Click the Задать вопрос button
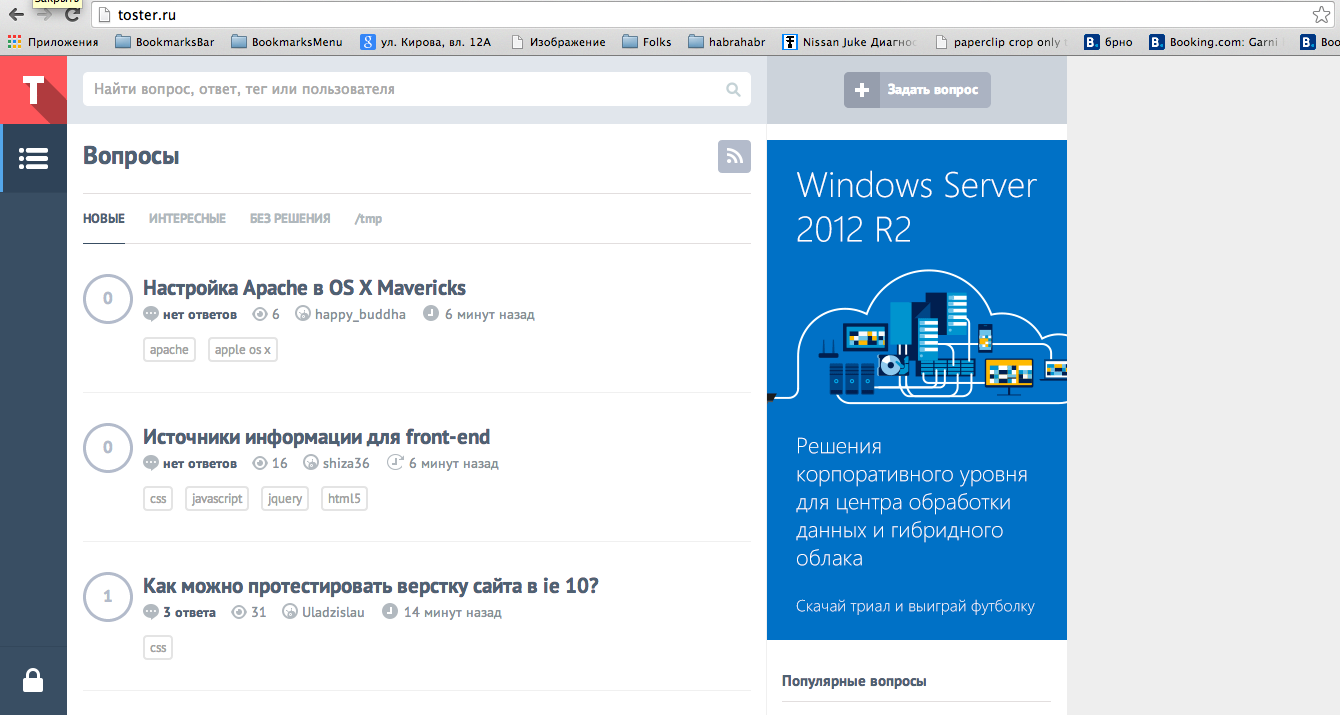Viewport: 1340px width, 715px height. [x=917, y=90]
